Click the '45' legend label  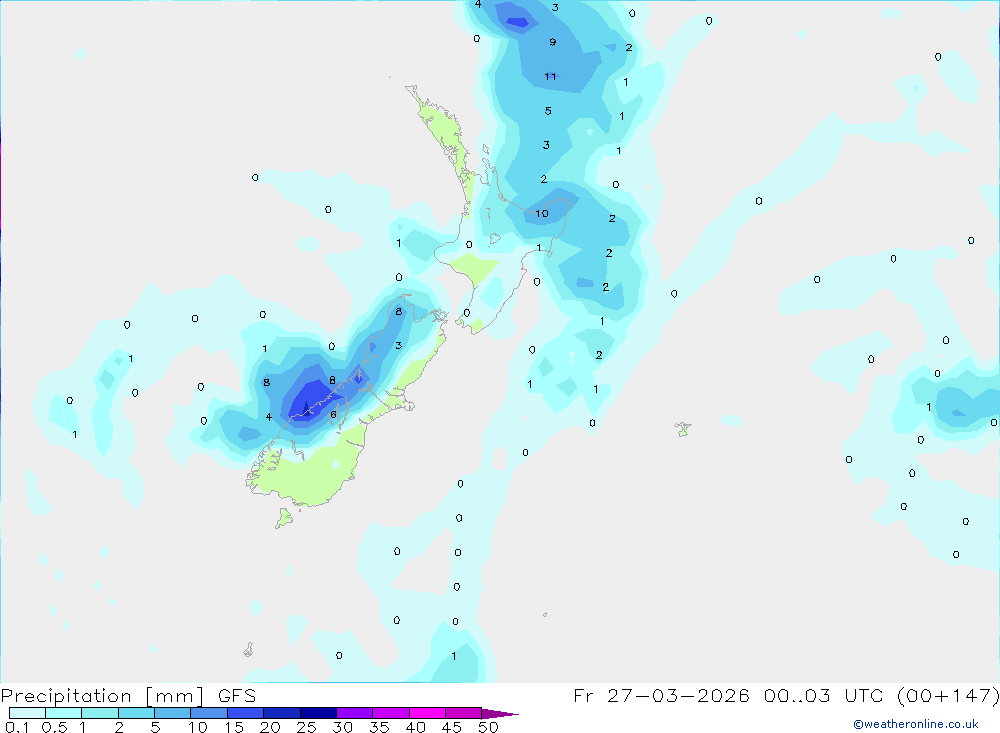pyautogui.click(x=452, y=727)
